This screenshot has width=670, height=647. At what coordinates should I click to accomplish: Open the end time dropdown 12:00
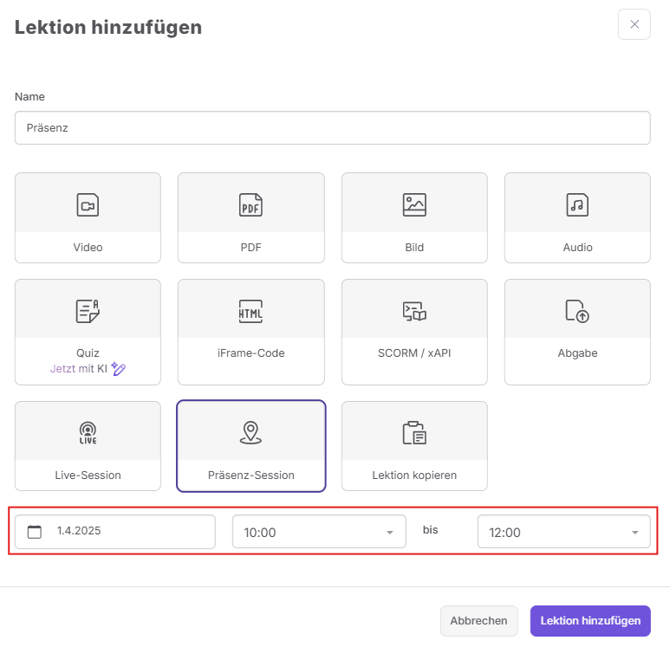(x=564, y=532)
